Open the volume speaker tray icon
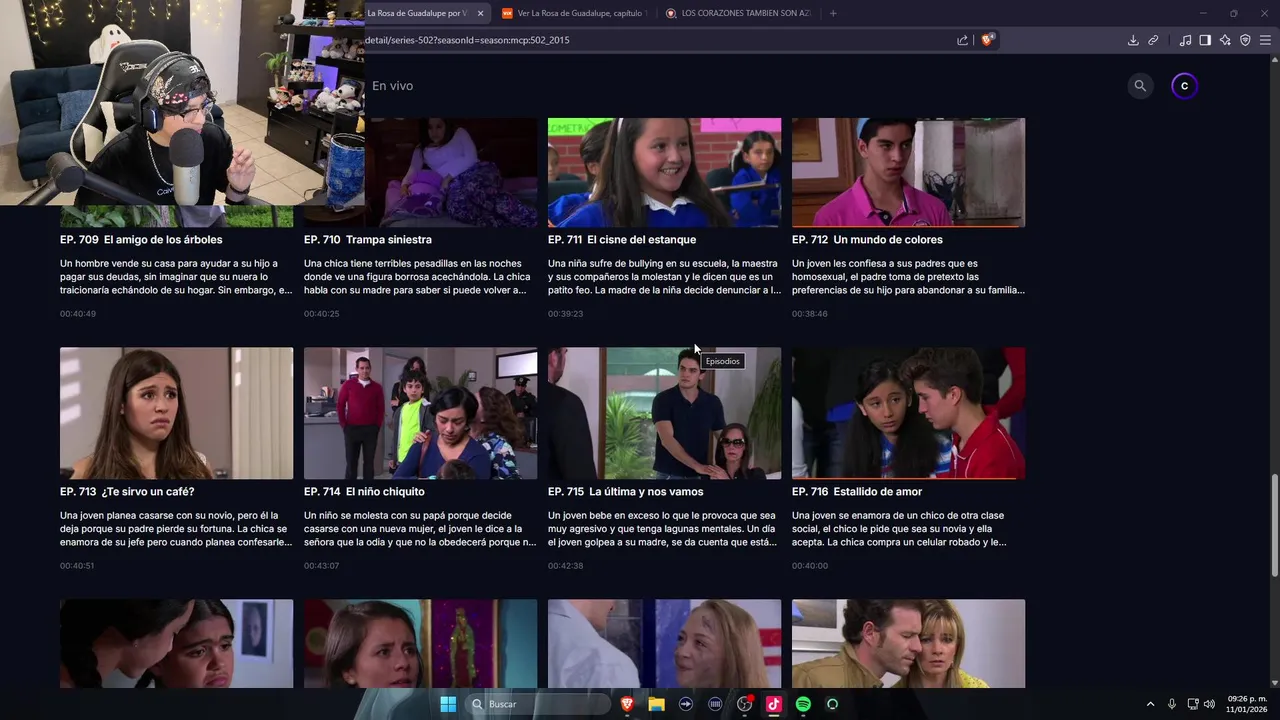 pos(1209,704)
